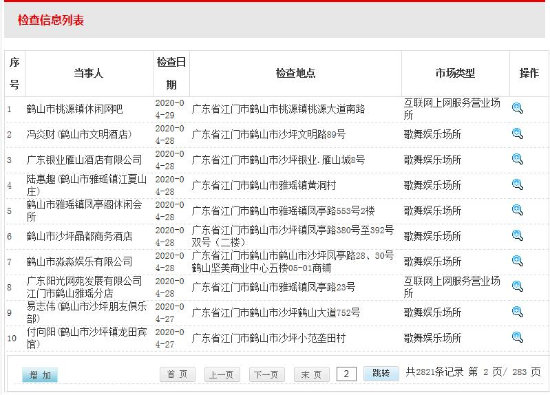Click the 增加 add button
The width and height of the screenshot is (550, 395).
(40, 375)
